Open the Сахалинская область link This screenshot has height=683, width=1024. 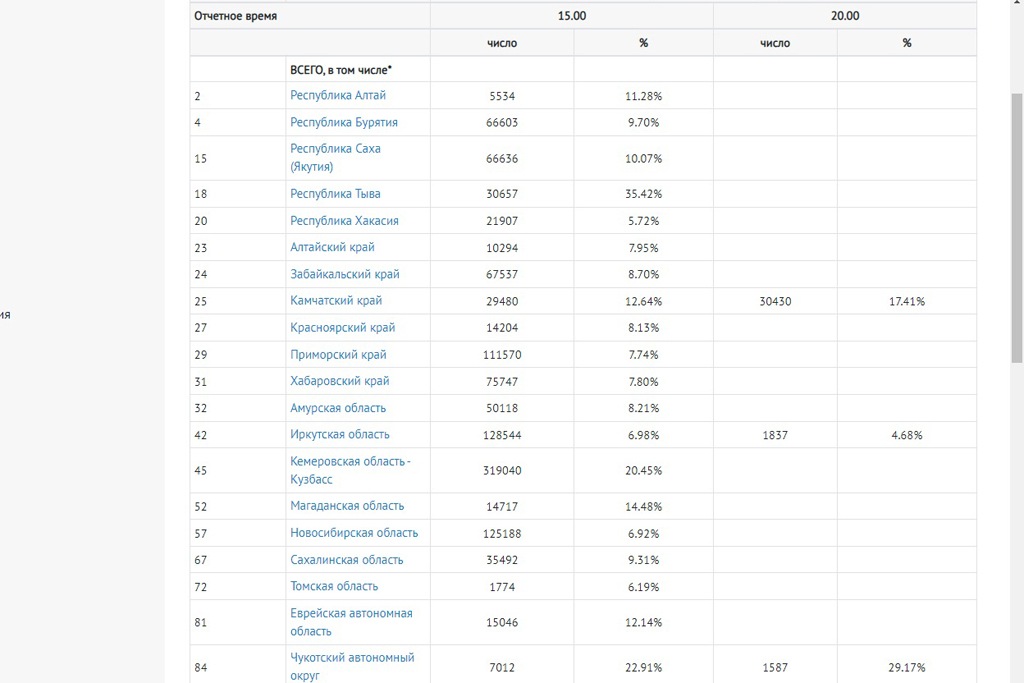click(346, 560)
